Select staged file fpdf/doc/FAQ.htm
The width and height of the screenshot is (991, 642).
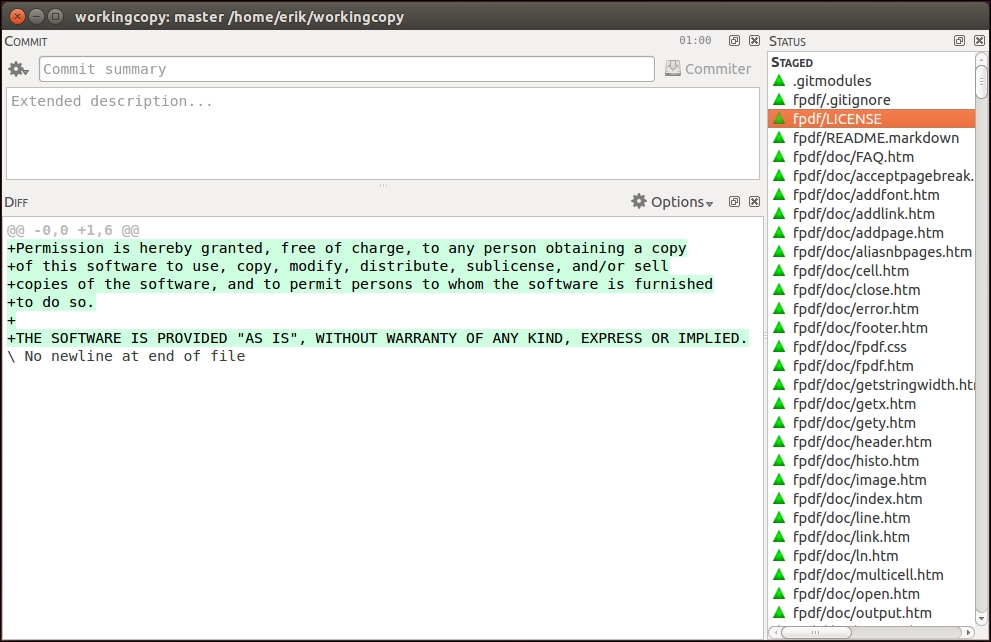click(872, 157)
